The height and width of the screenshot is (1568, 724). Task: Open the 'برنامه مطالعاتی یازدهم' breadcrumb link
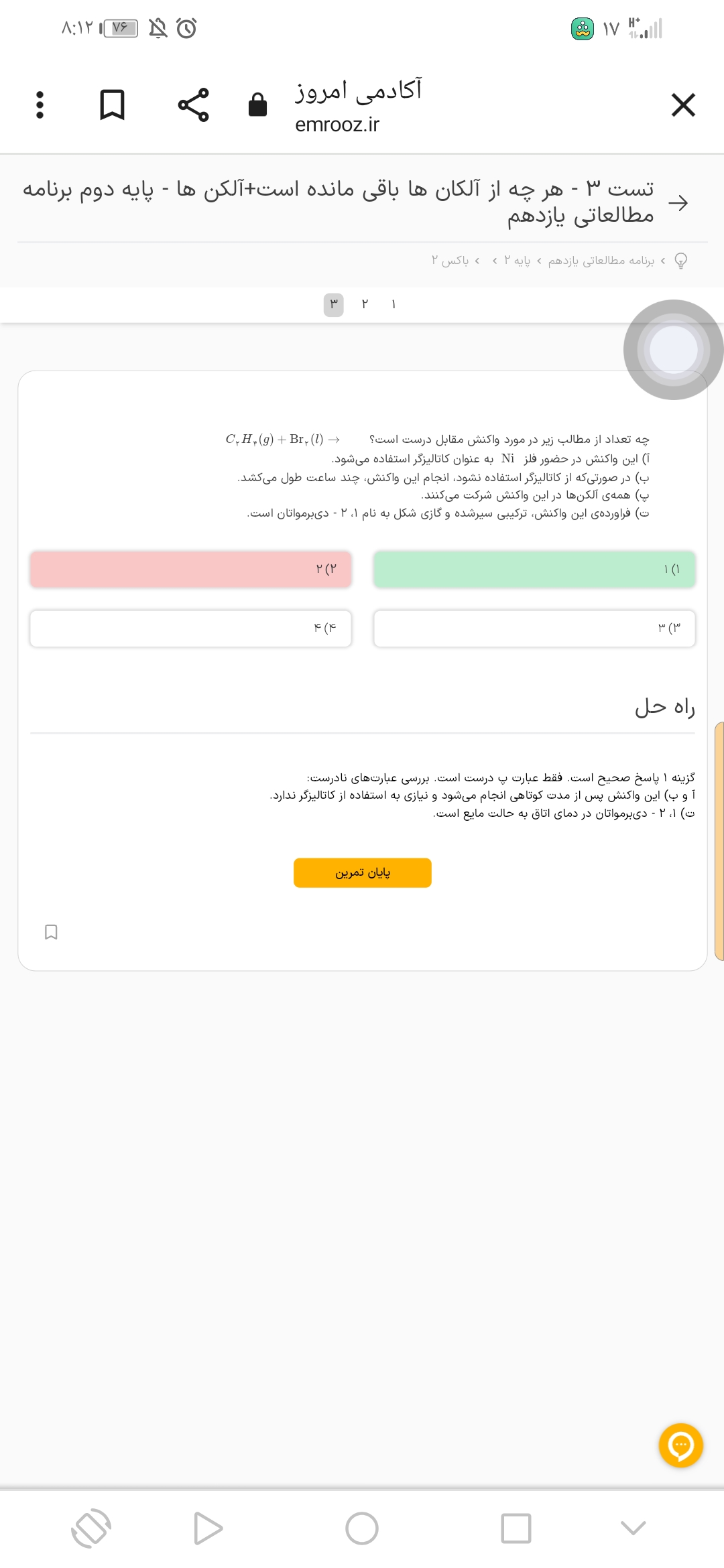pos(601,261)
